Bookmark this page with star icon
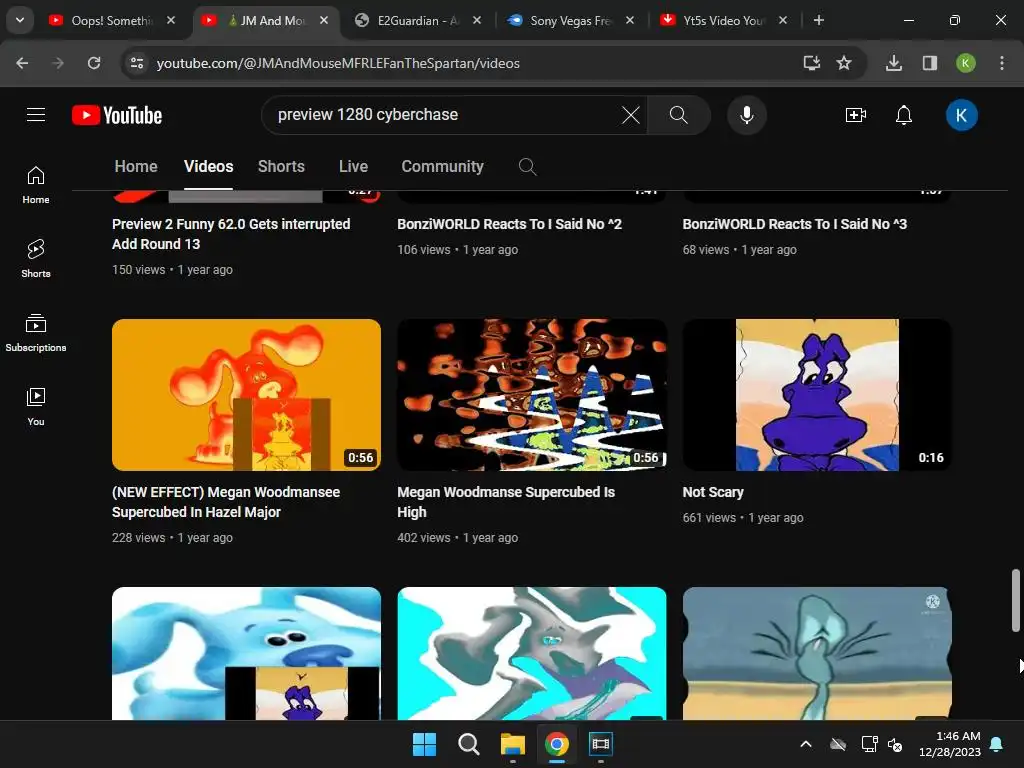This screenshot has height=768, width=1024. click(x=844, y=63)
